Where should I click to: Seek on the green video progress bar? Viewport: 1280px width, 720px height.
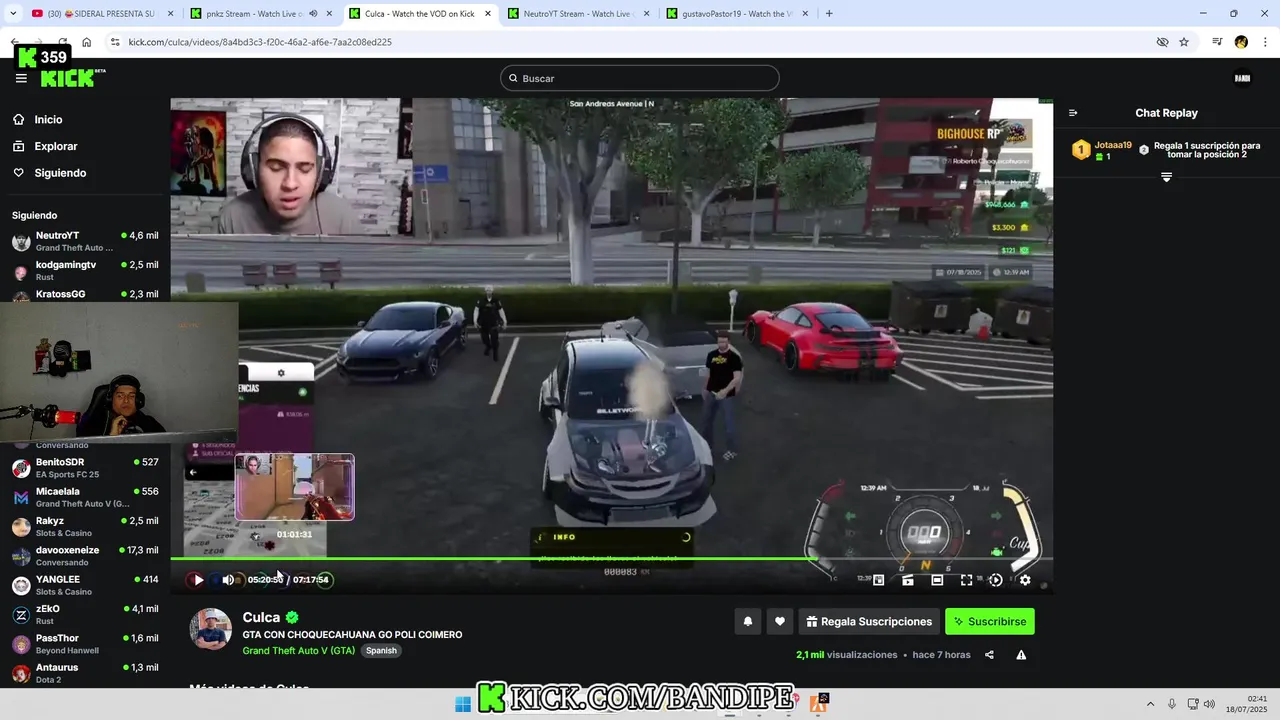611,559
